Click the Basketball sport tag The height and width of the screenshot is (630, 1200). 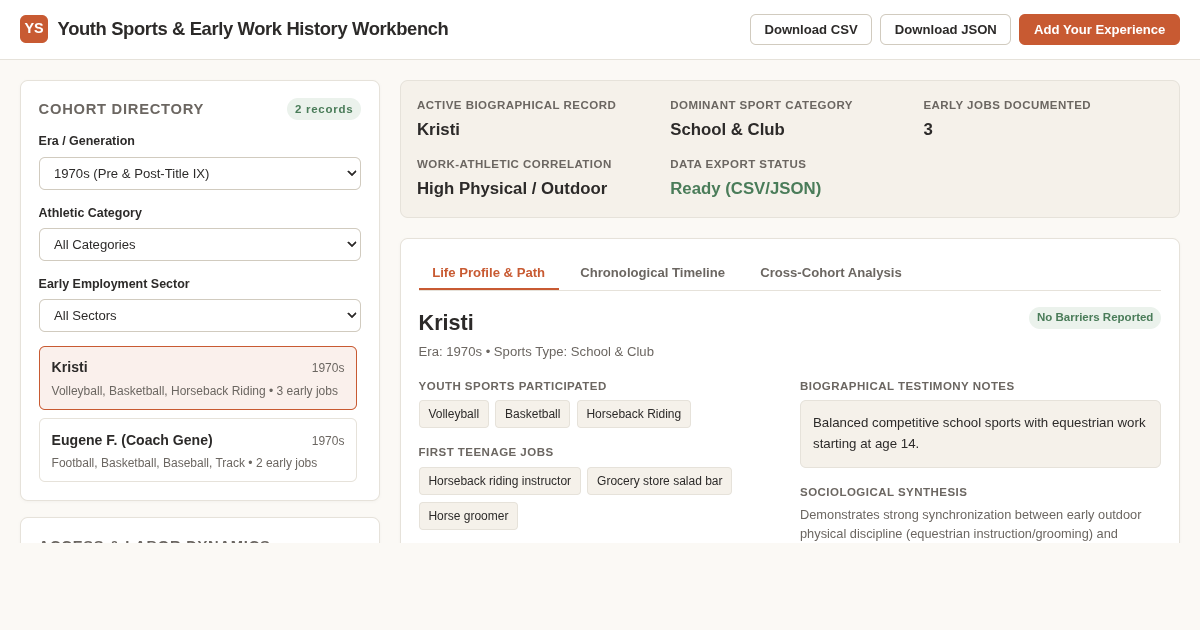[x=533, y=414]
